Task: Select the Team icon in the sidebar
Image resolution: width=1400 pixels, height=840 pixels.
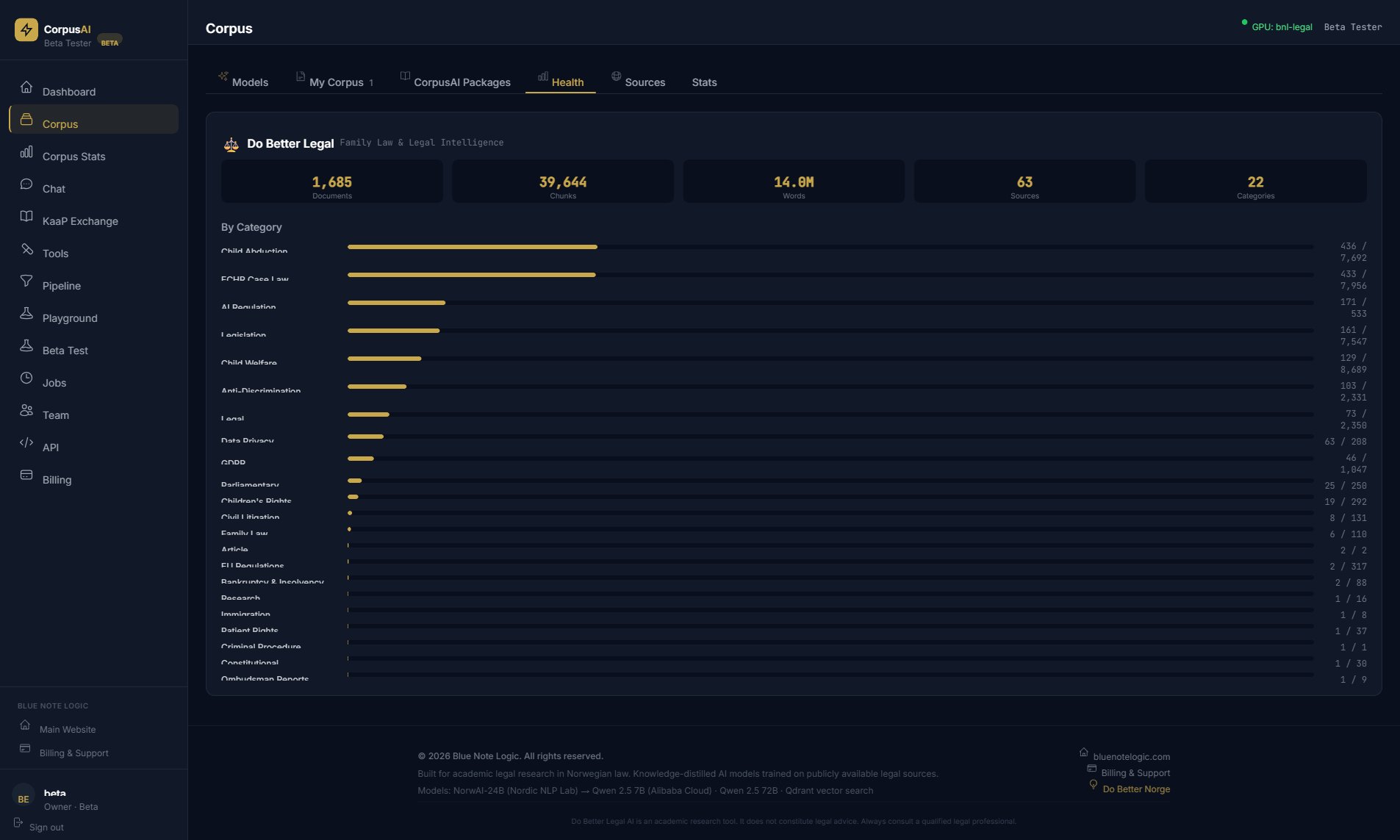Action: coord(26,410)
